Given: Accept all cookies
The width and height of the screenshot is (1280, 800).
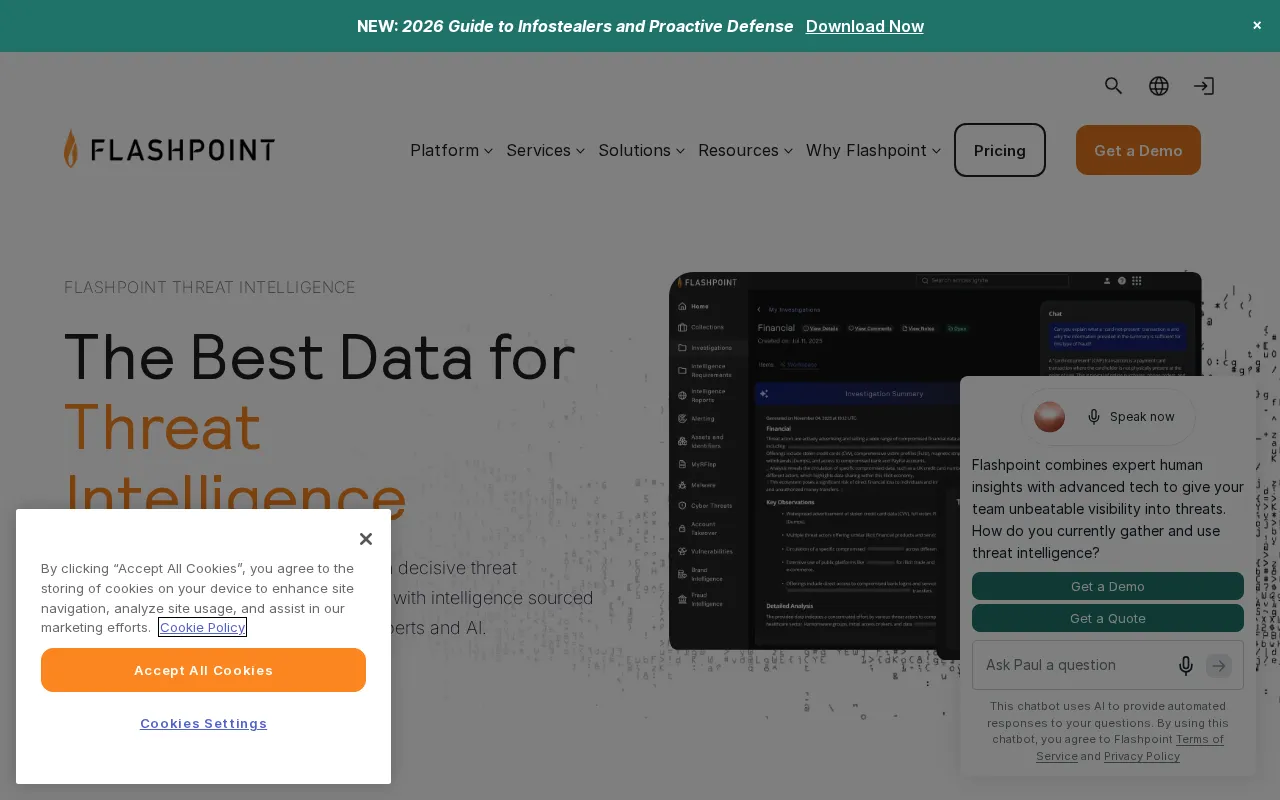Looking at the screenshot, I should click(203, 670).
